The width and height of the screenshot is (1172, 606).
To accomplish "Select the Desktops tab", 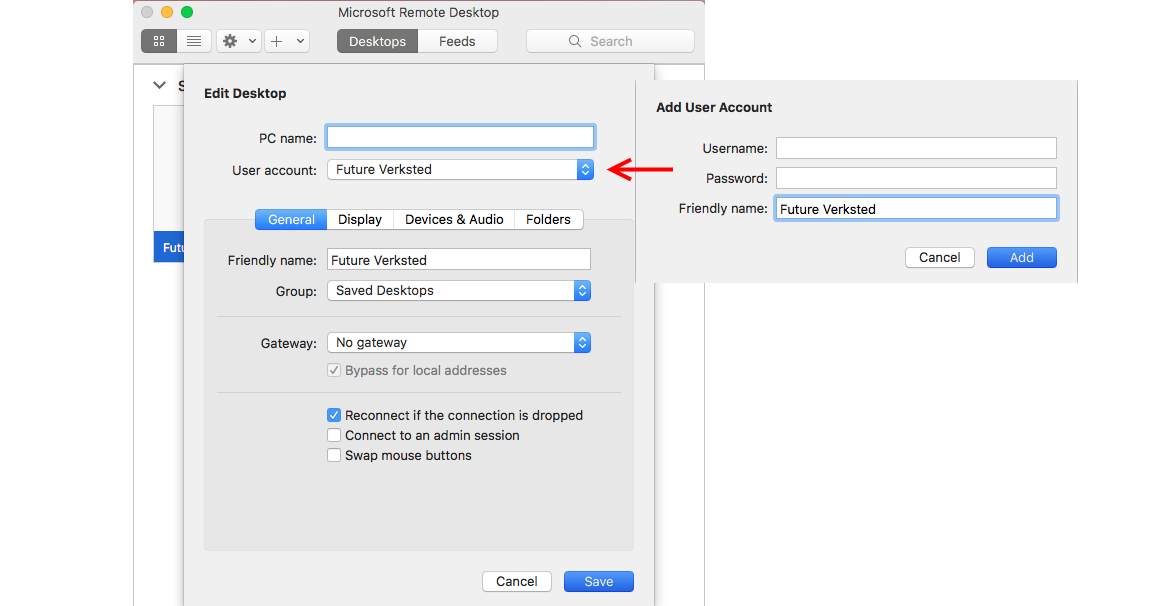I will click(377, 41).
